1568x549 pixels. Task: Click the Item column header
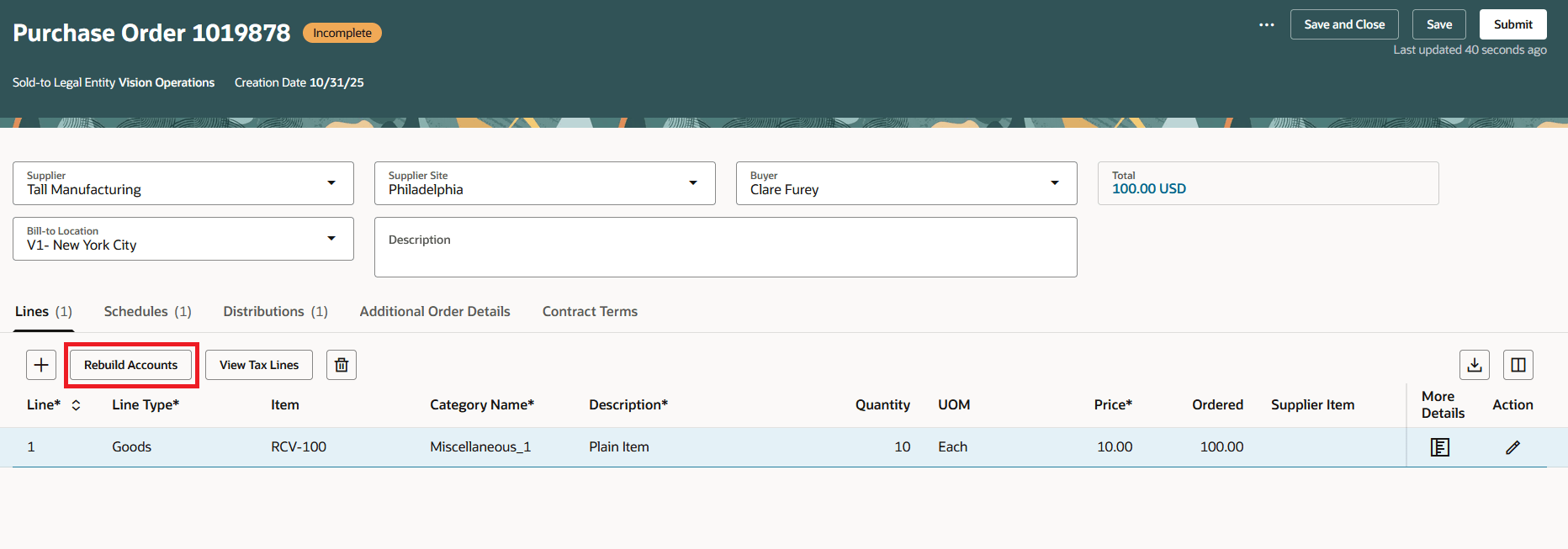285,405
